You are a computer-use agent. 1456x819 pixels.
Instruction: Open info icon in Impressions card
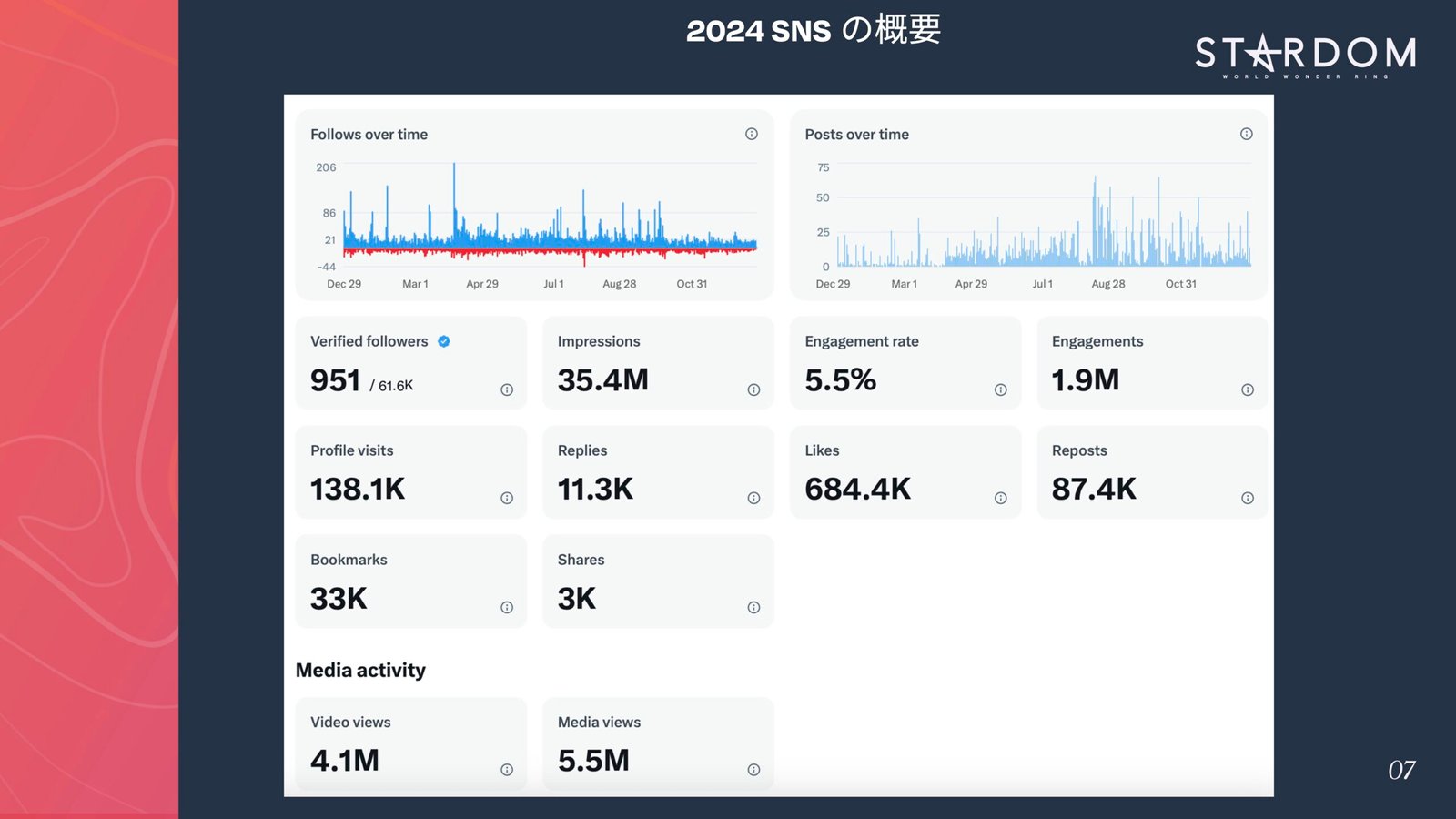click(x=753, y=389)
